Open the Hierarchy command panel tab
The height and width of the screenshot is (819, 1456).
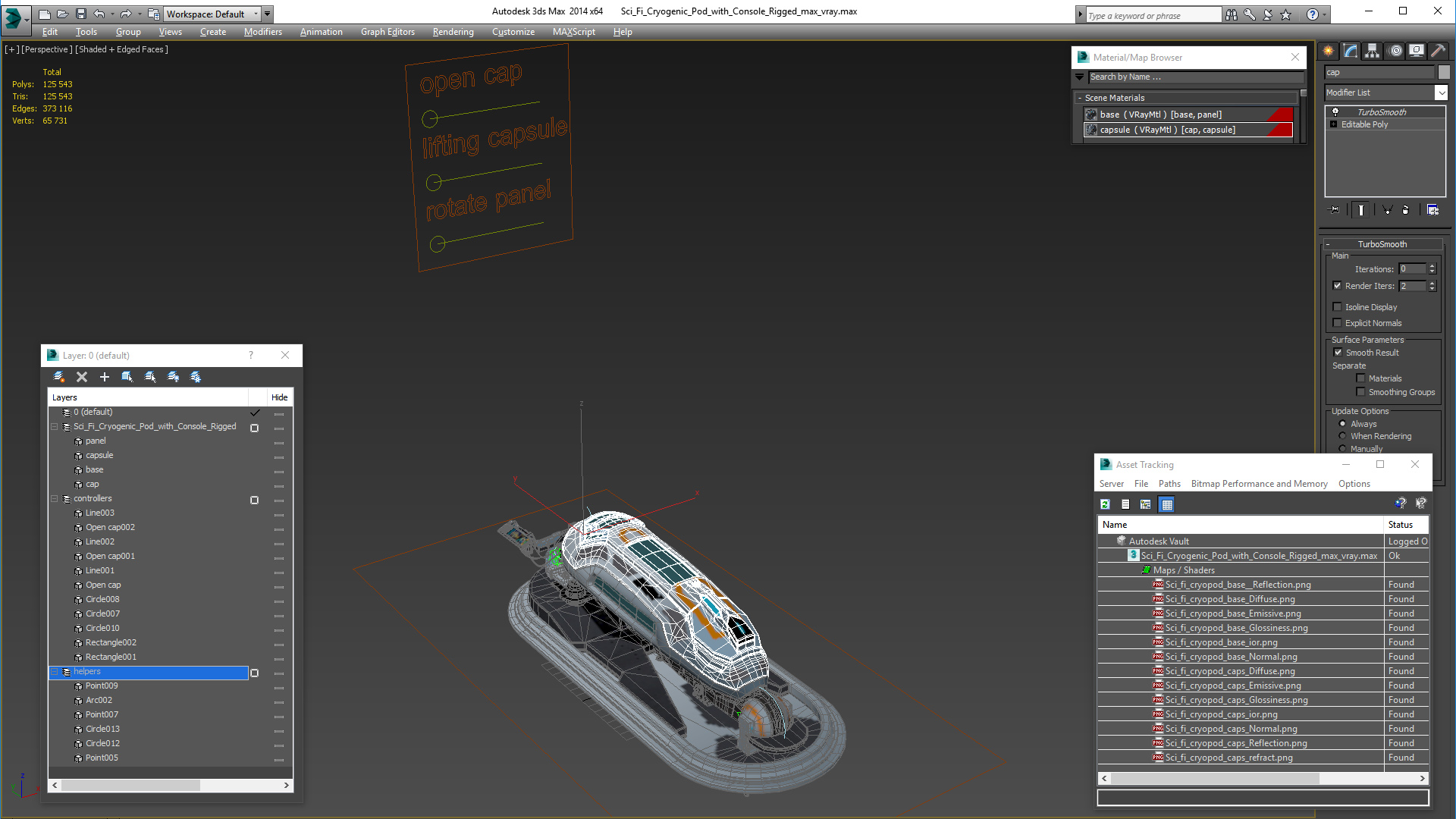(1373, 51)
